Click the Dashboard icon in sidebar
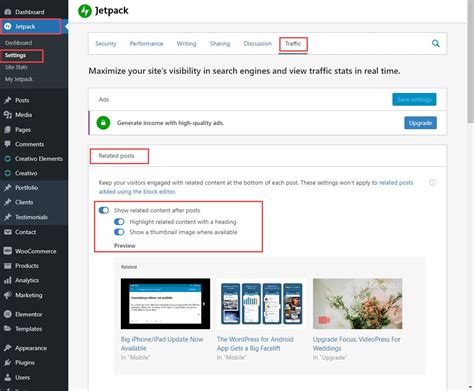Viewport: 474px width, 391px height. tap(7, 12)
